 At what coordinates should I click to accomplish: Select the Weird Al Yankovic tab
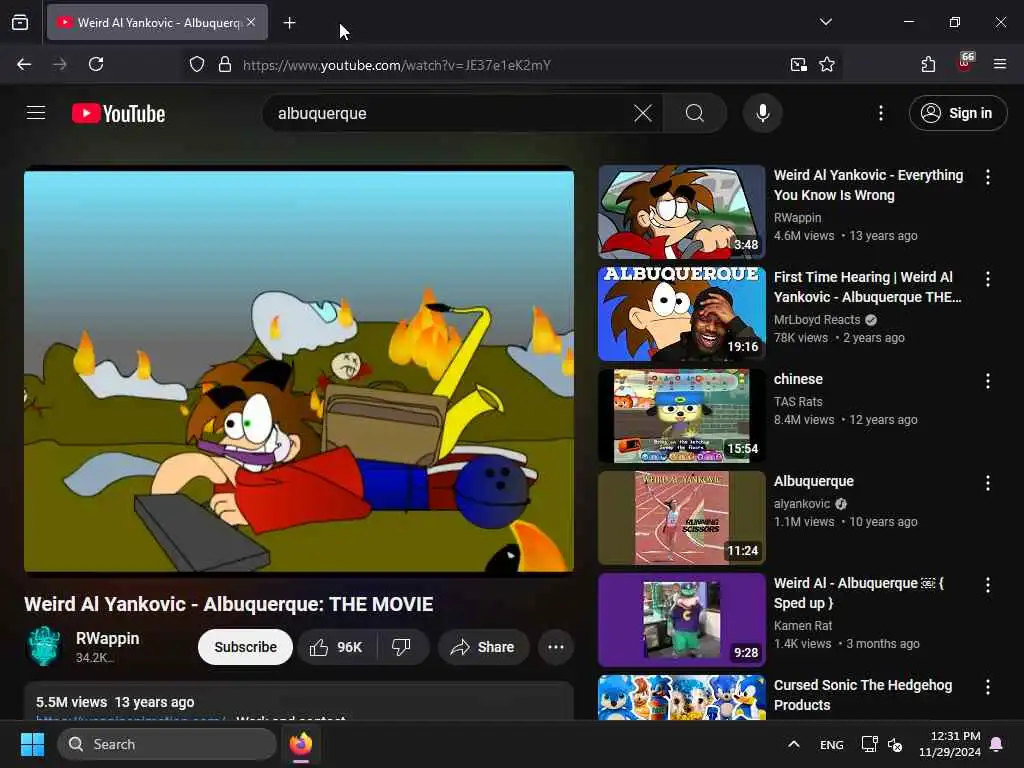click(157, 22)
